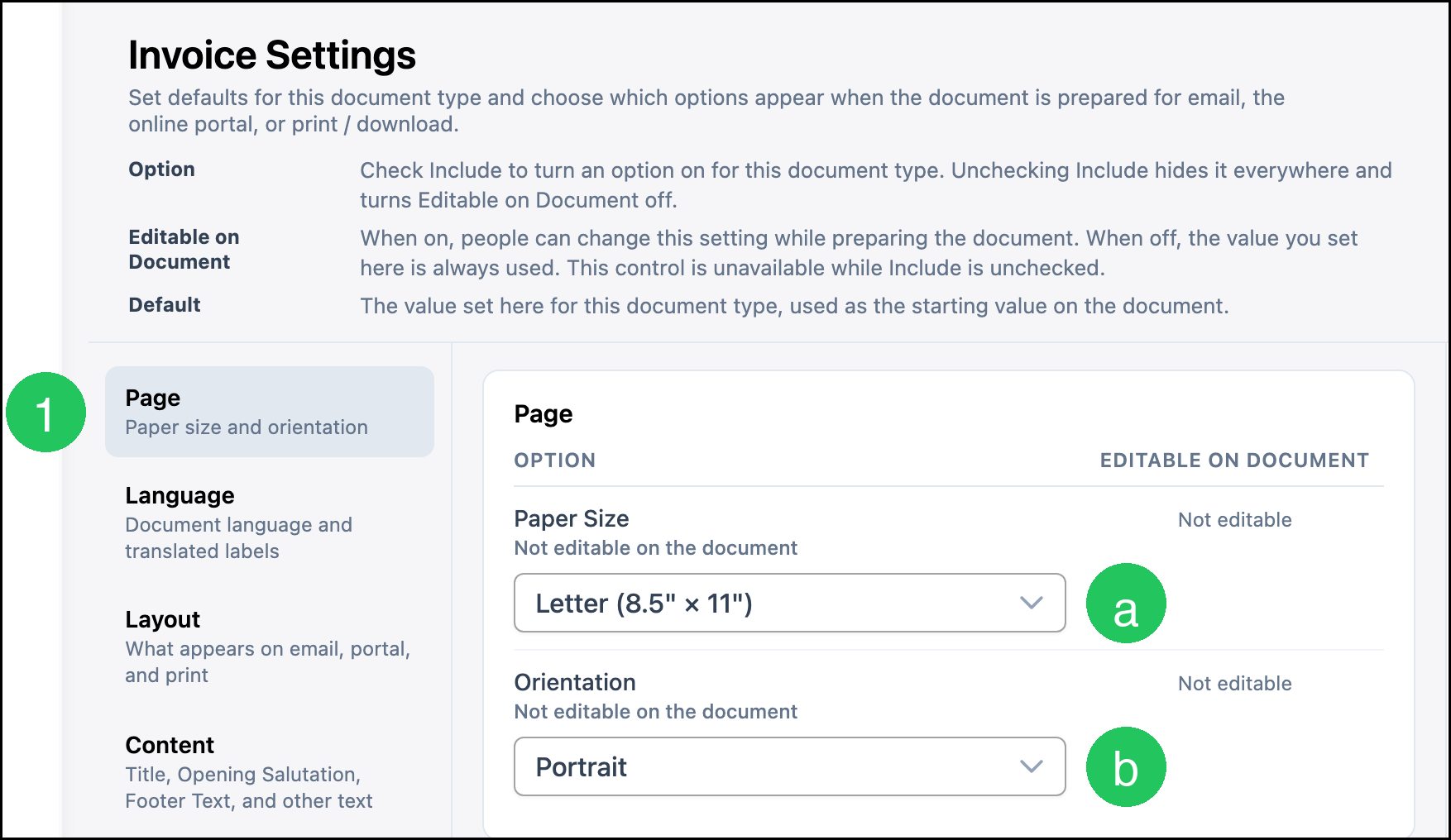Click 'Not editable' status beside Orientation
Image resolution: width=1451 pixels, height=840 pixels.
(1235, 684)
